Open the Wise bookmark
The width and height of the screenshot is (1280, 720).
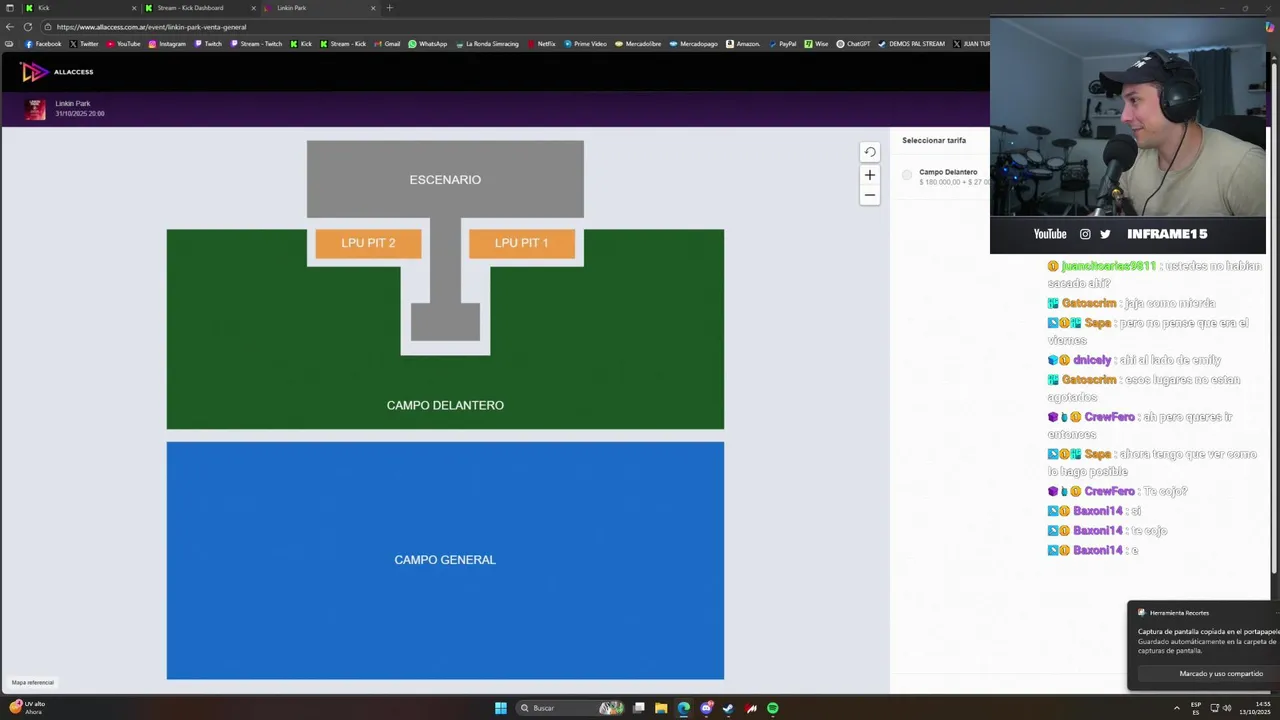pos(816,44)
